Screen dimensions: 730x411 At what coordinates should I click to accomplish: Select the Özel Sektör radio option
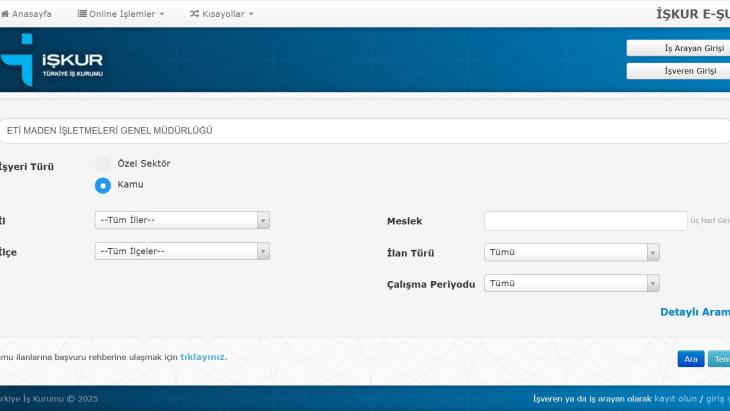[x=103, y=164]
